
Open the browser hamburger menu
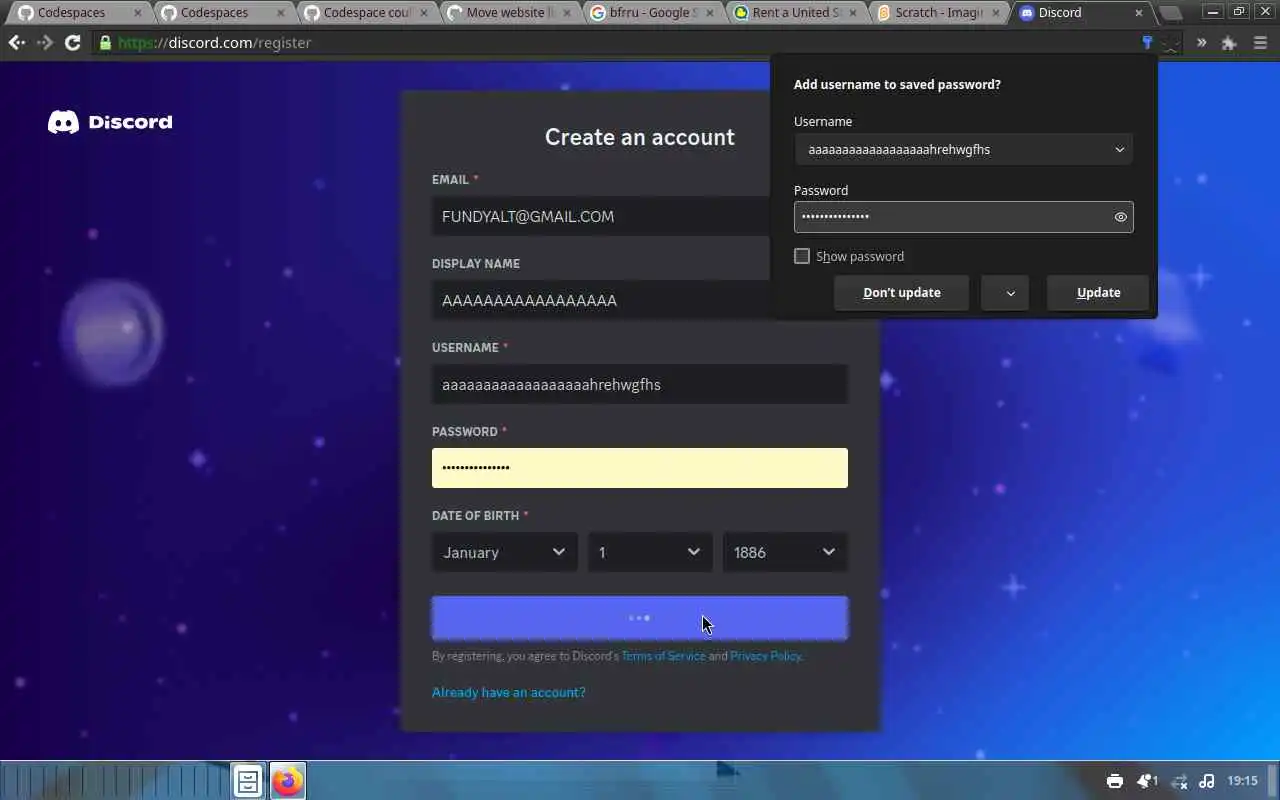1260,43
